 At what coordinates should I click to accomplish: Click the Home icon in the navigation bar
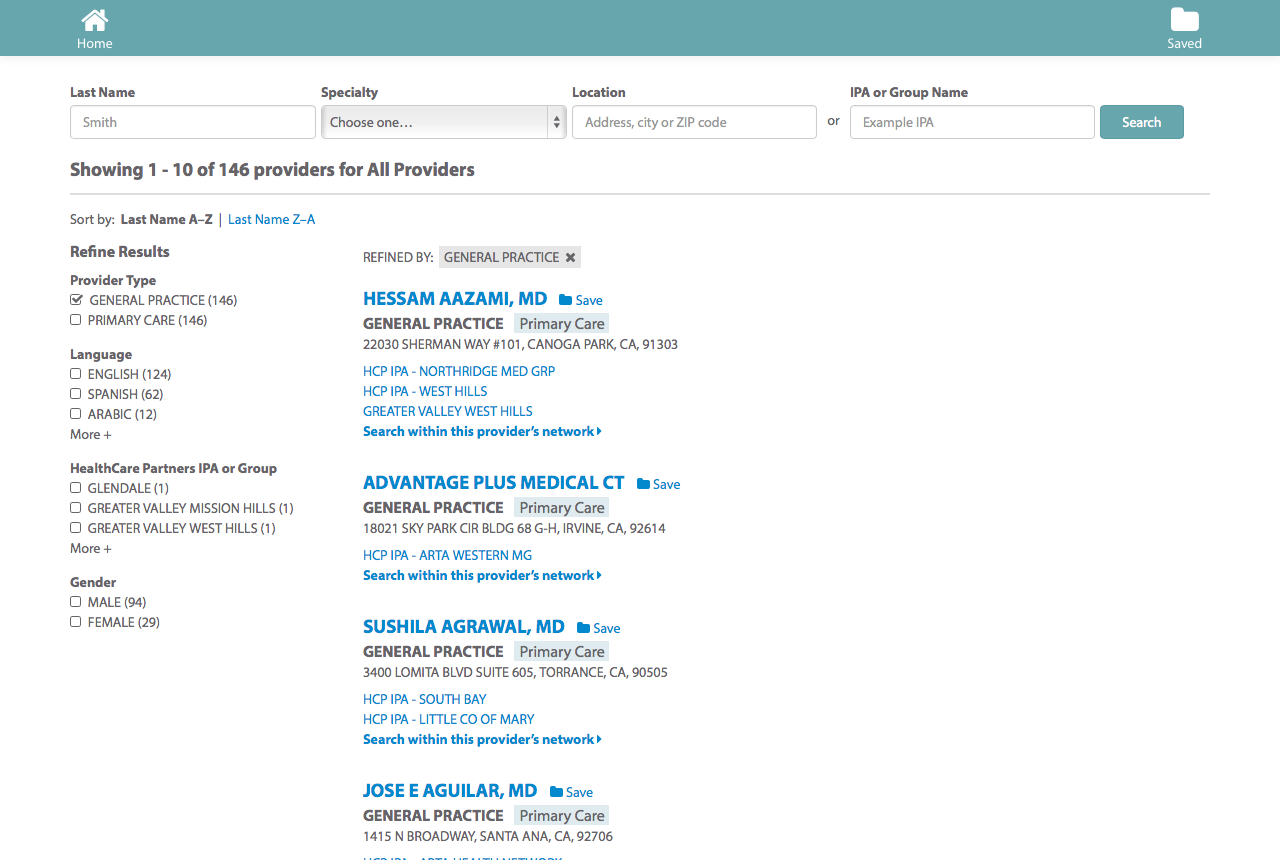95,18
